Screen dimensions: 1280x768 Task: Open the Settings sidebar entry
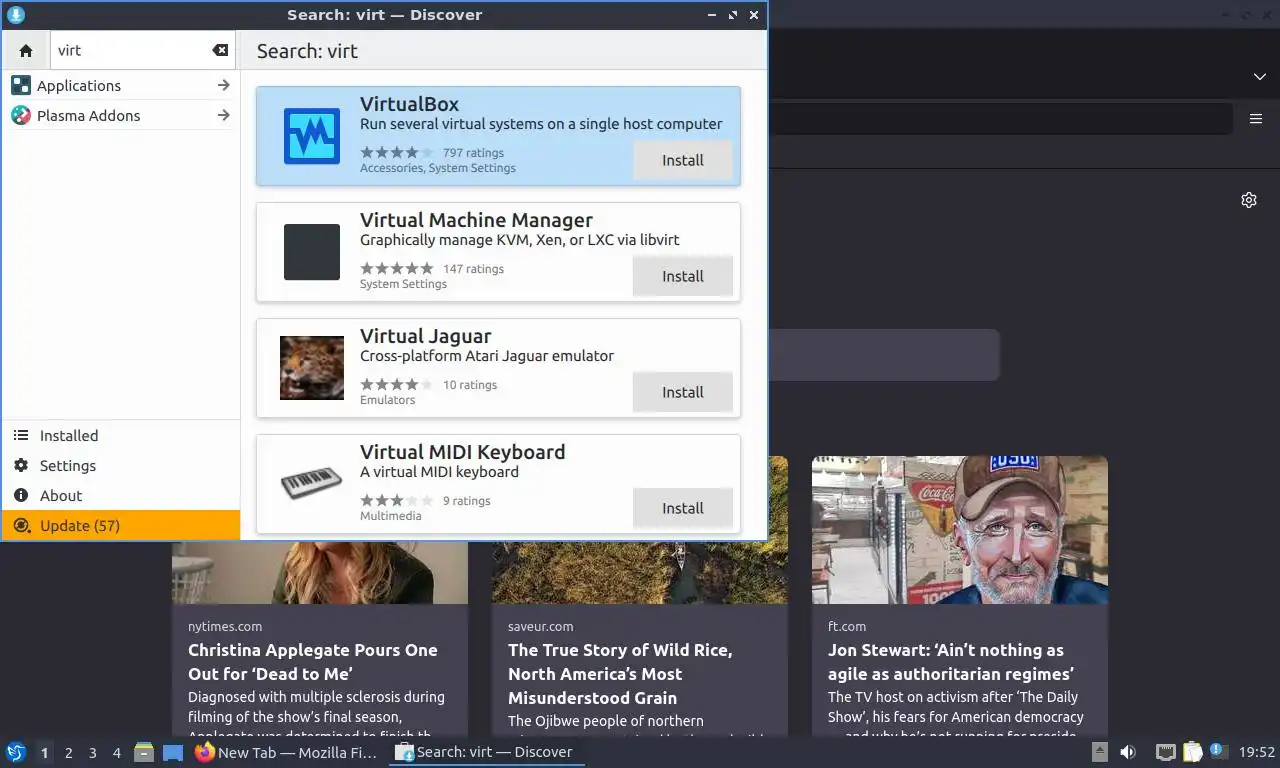tap(121, 465)
